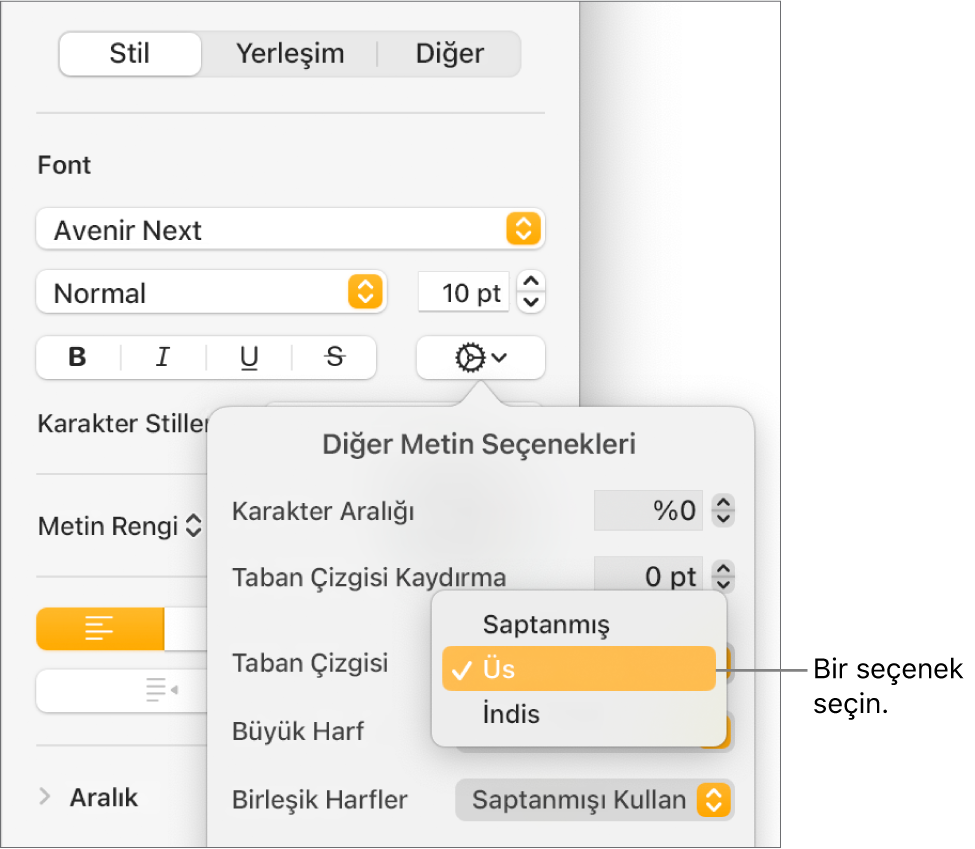
Task: Switch to the Yerleşim tab
Action: pyautogui.click(x=290, y=54)
